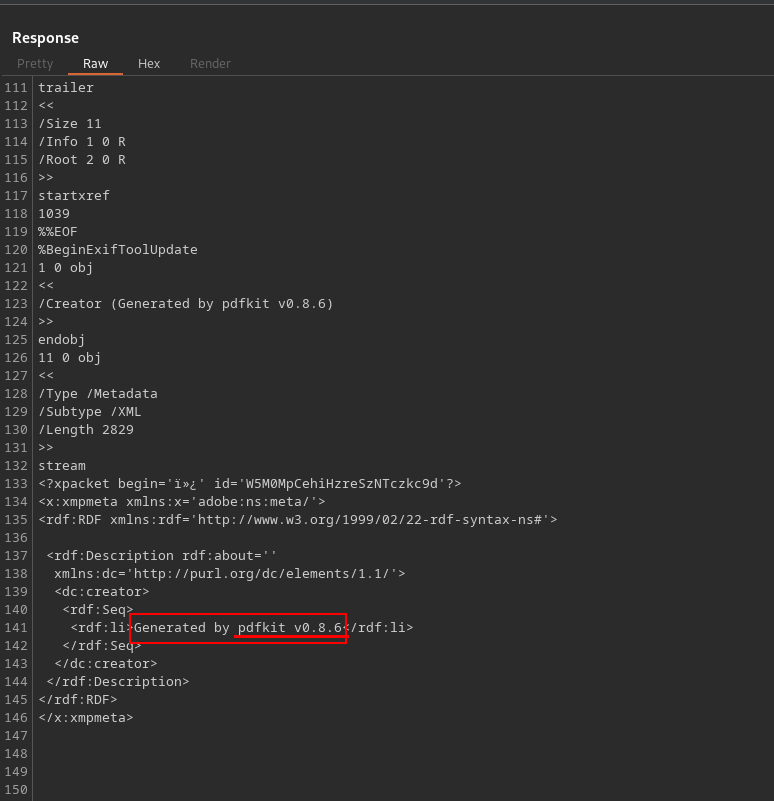Click line number 111 in gutter
This screenshot has width=774, height=801.
(16, 88)
